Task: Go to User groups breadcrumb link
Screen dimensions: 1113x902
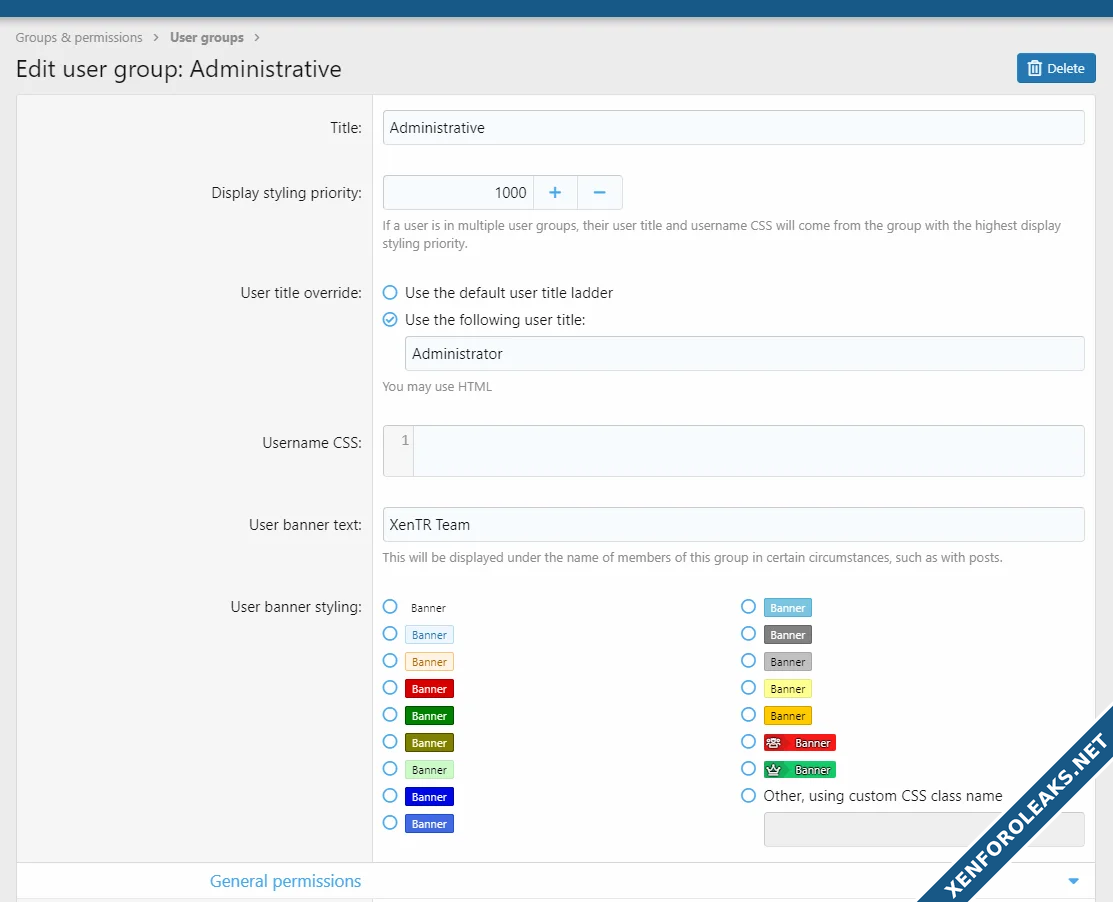Action: [206, 38]
